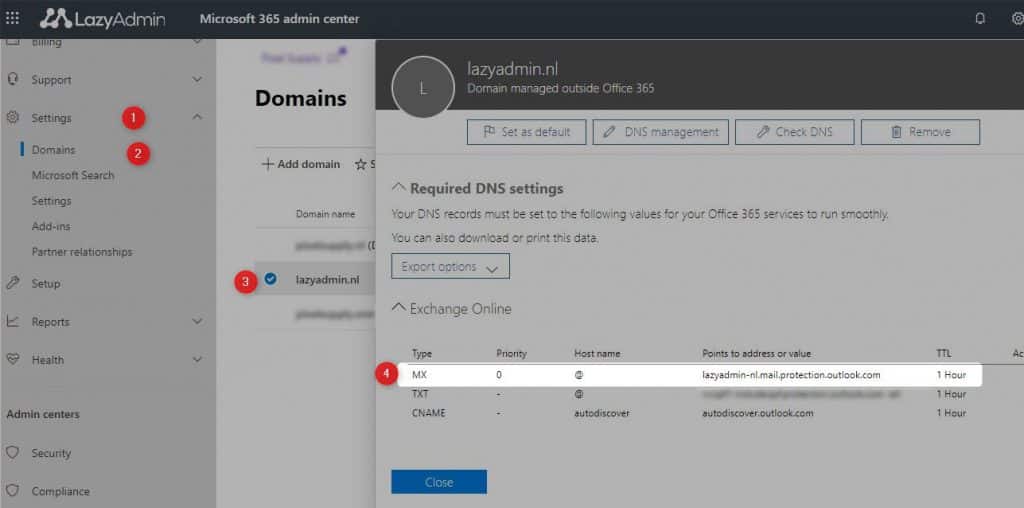1024x508 pixels.
Task: Click the Compliance shield icon
Action: click(12, 491)
